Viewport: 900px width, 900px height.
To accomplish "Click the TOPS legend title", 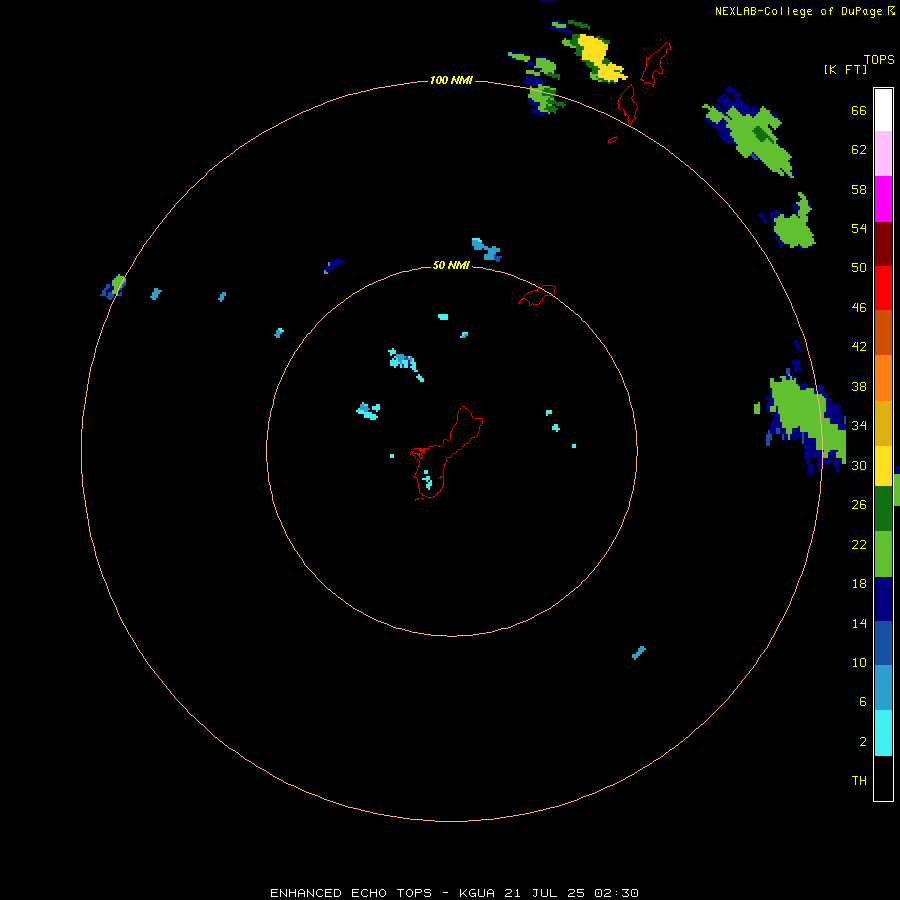I will click(879, 60).
